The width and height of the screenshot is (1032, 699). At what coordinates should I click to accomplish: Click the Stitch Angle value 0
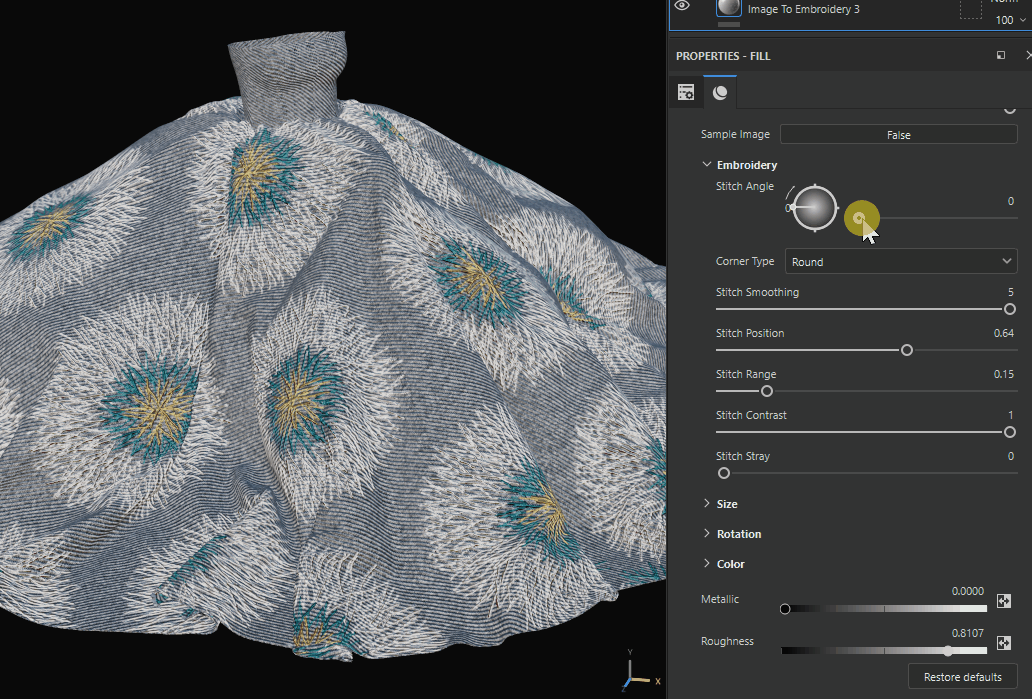click(1011, 201)
